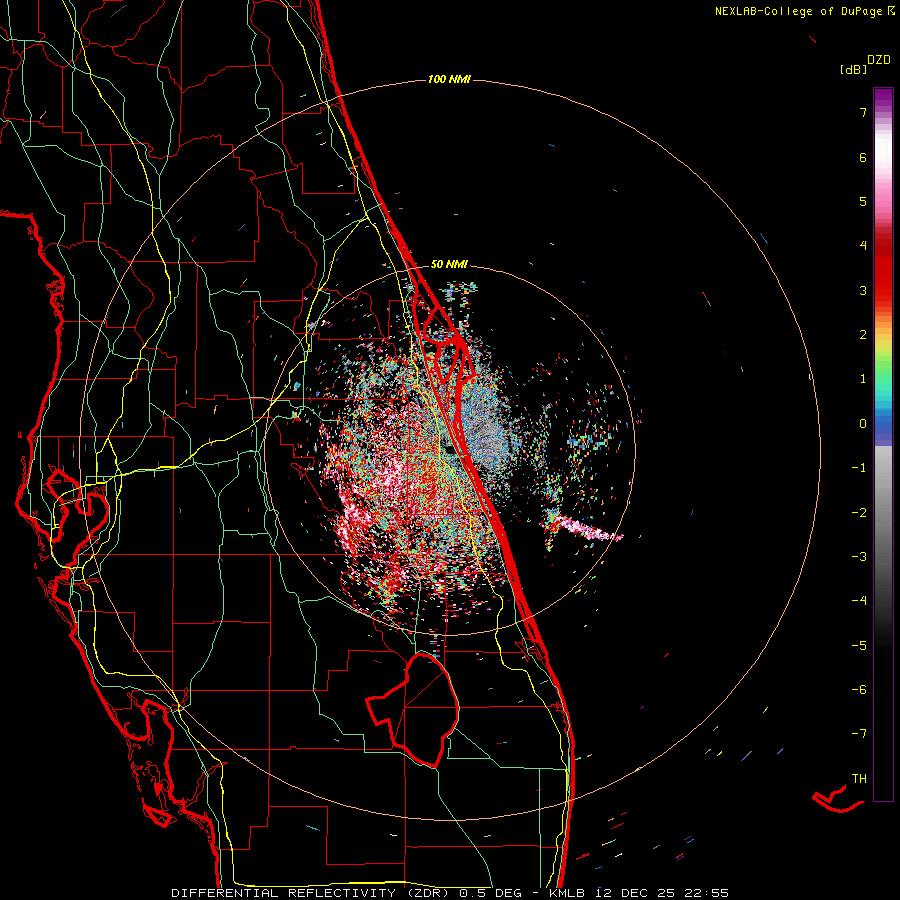Click the bright pink streak echo offshore
Viewport: 900px width, 900px height.
[x=588, y=529]
